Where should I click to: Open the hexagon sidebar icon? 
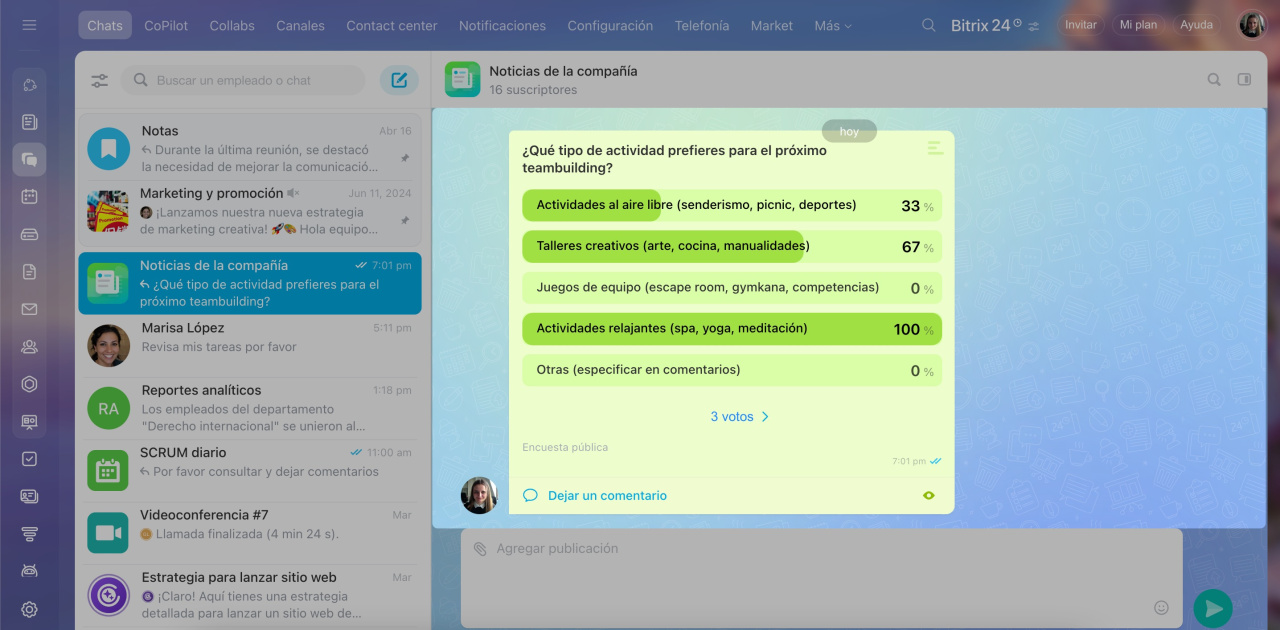coord(29,384)
